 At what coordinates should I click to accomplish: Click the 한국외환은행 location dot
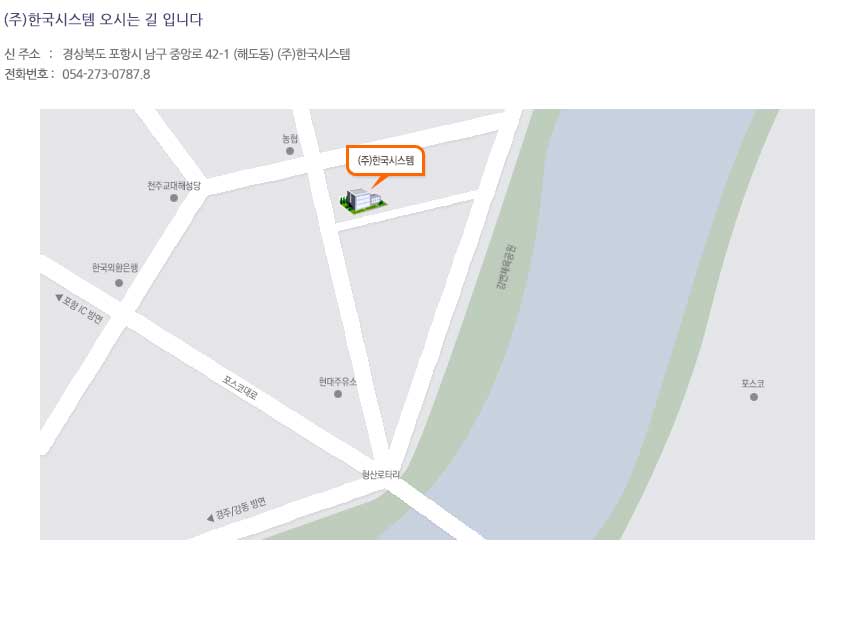[119, 283]
